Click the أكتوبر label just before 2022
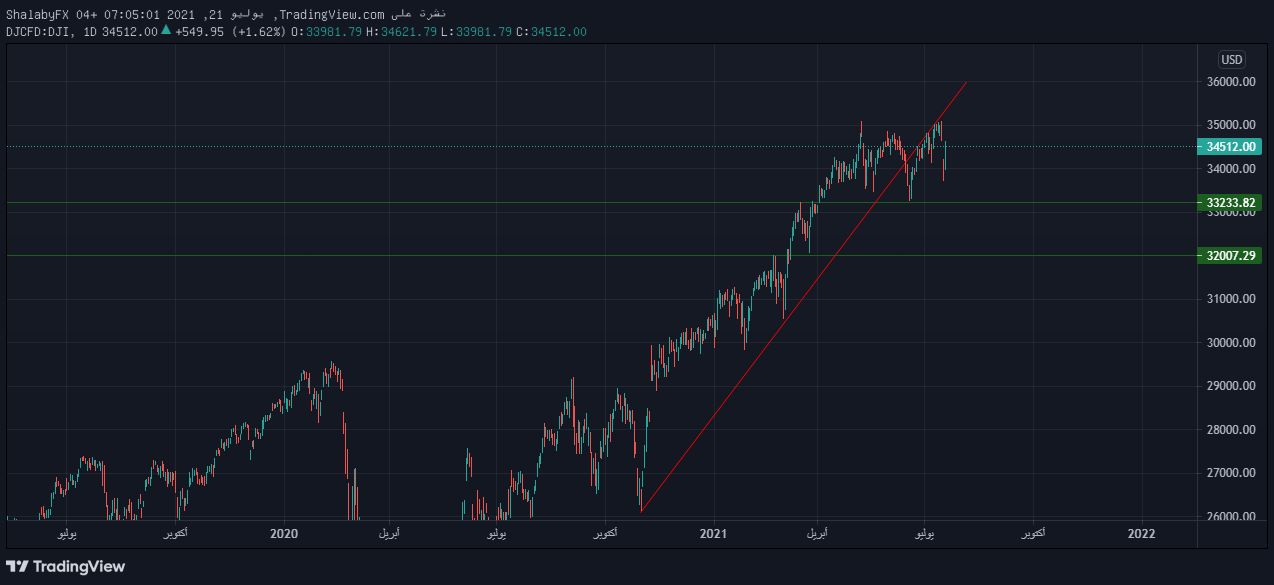This screenshot has height=585, width=1274. point(1033,535)
